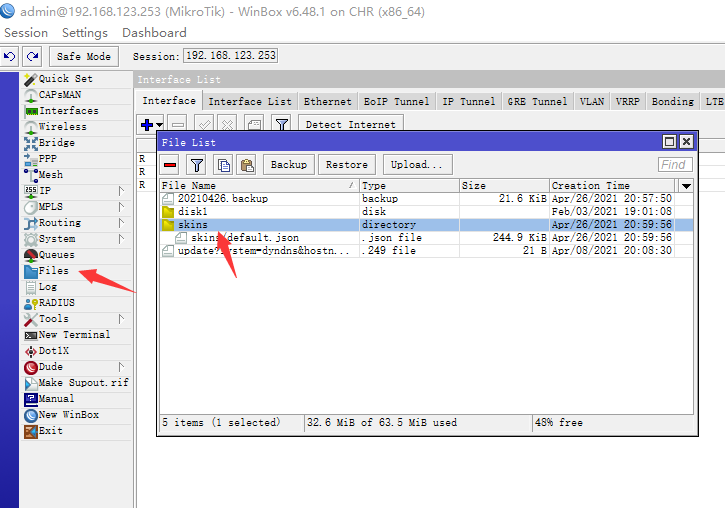Click the File List filter funnel icon
The height and width of the screenshot is (508, 725).
[197, 165]
